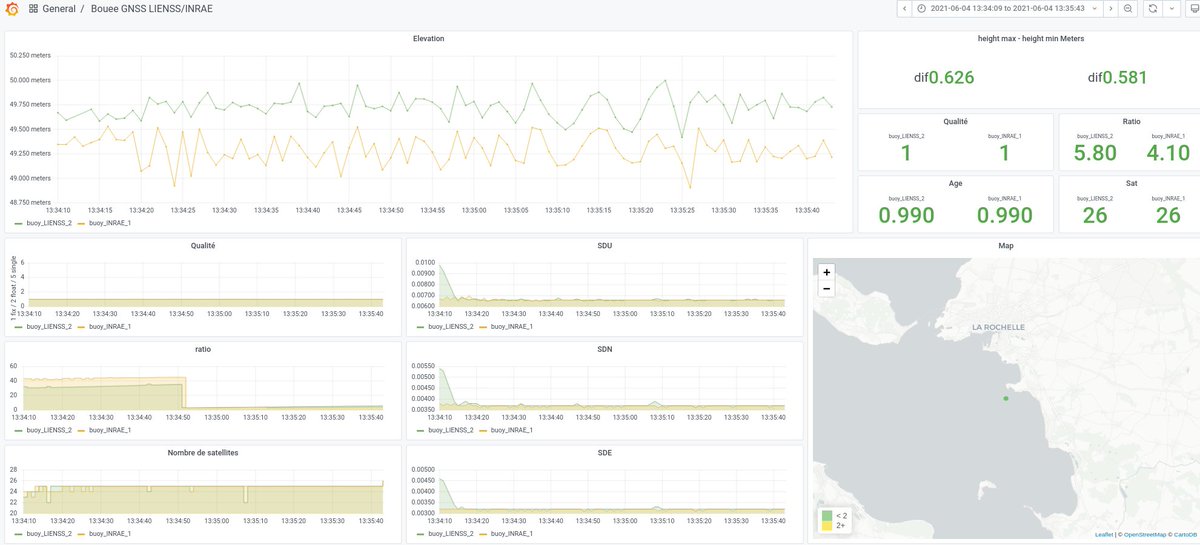This screenshot has width=1200, height=545.
Task: Click the 5.80 ratio value for buoy_LIENSS_2
Action: click(x=1094, y=153)
